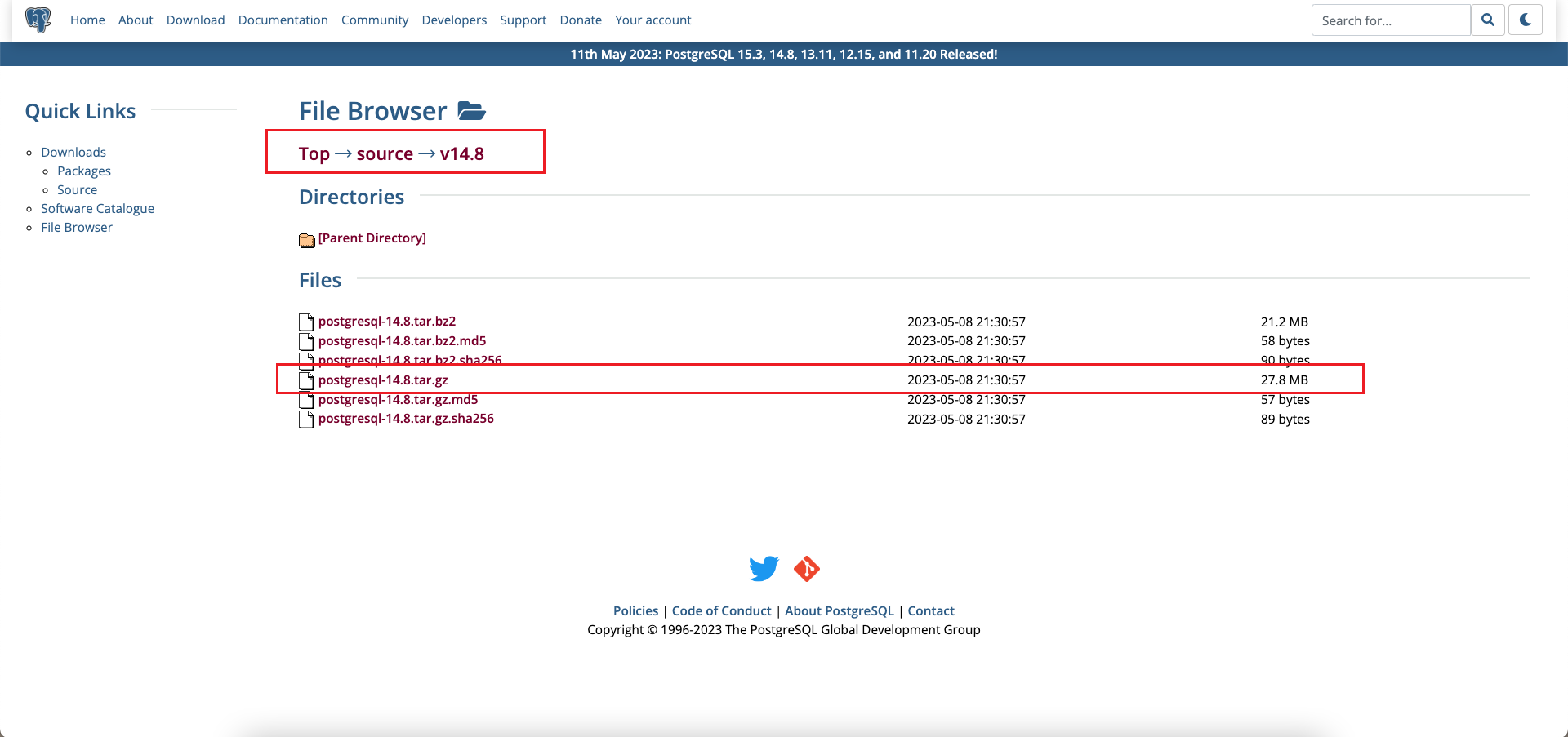Open the Home menu item
Viewport: 1568px width, 737px height.
pos(87,20)
